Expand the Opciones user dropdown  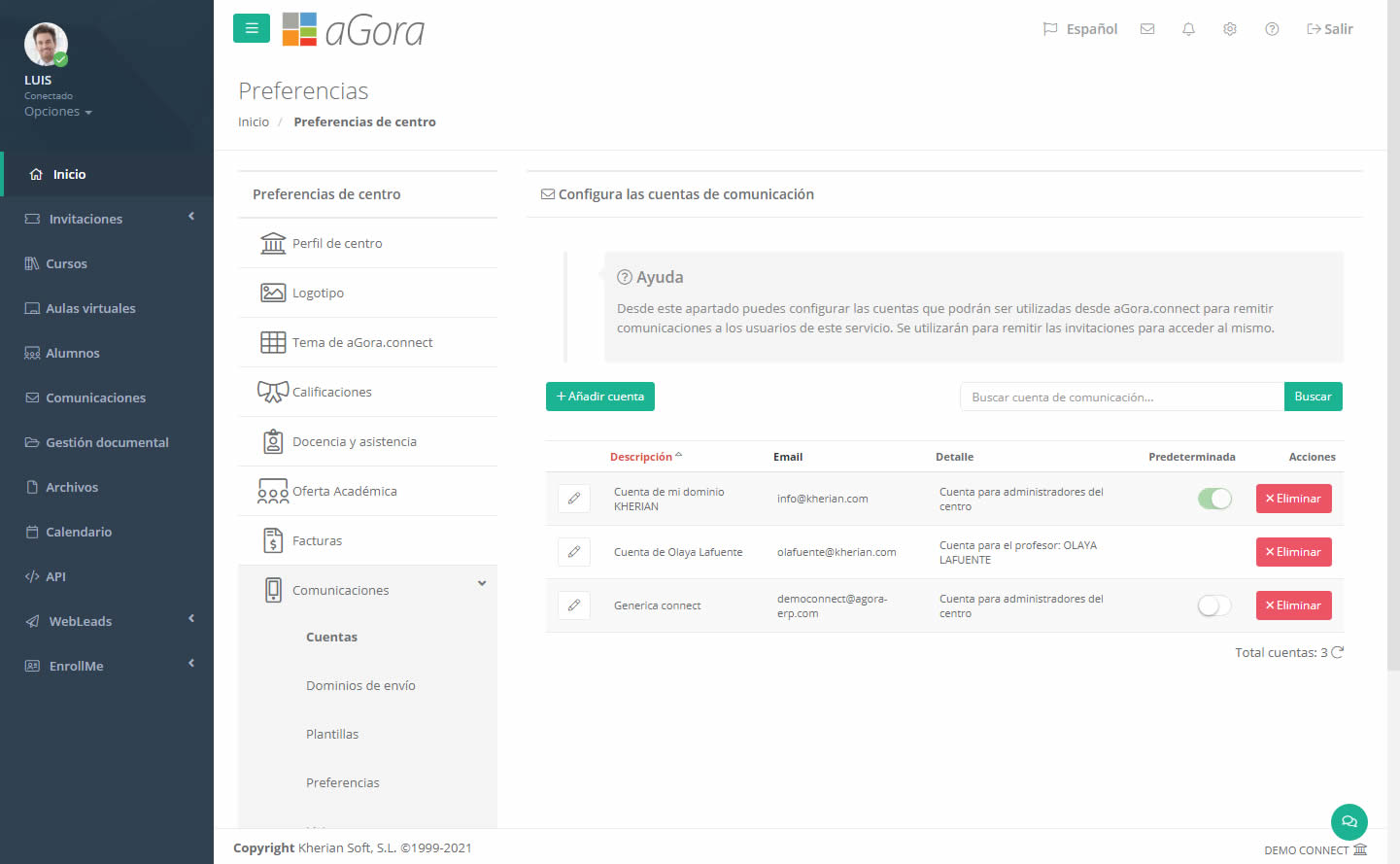coord(58,112)
